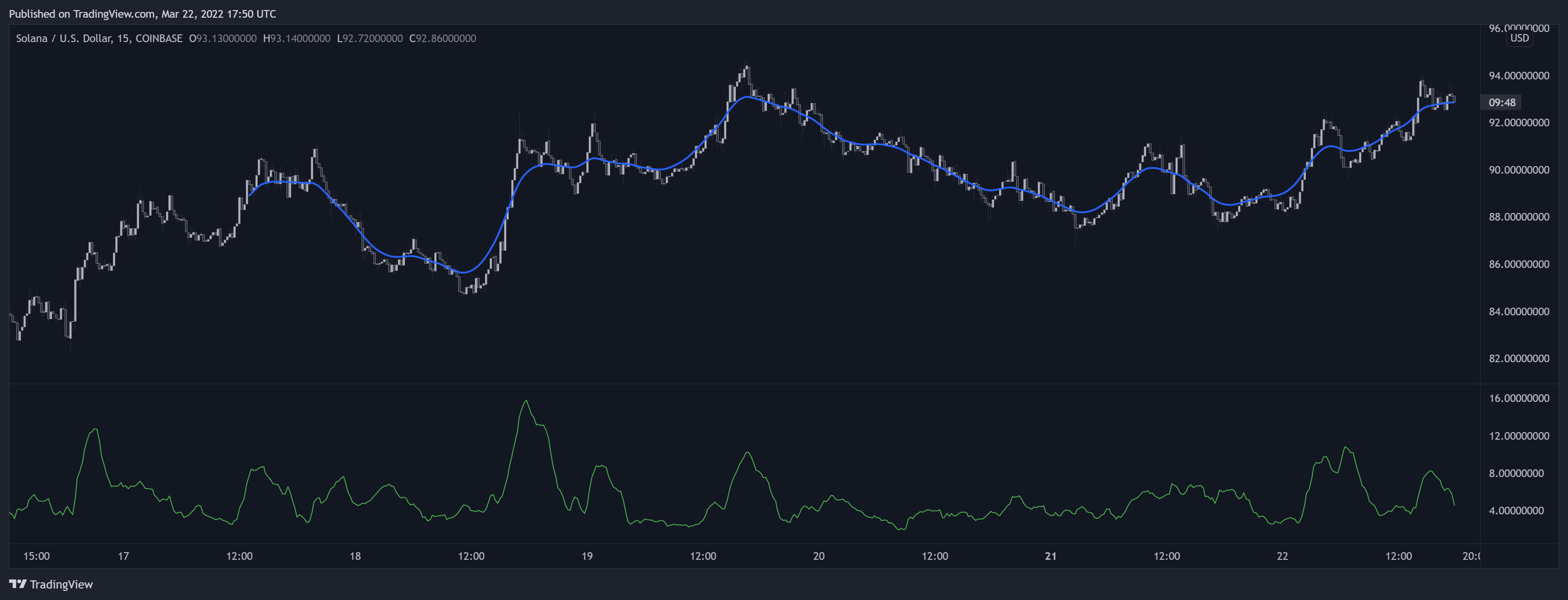Click the 21 date axis label

(x=1051, y=556)
